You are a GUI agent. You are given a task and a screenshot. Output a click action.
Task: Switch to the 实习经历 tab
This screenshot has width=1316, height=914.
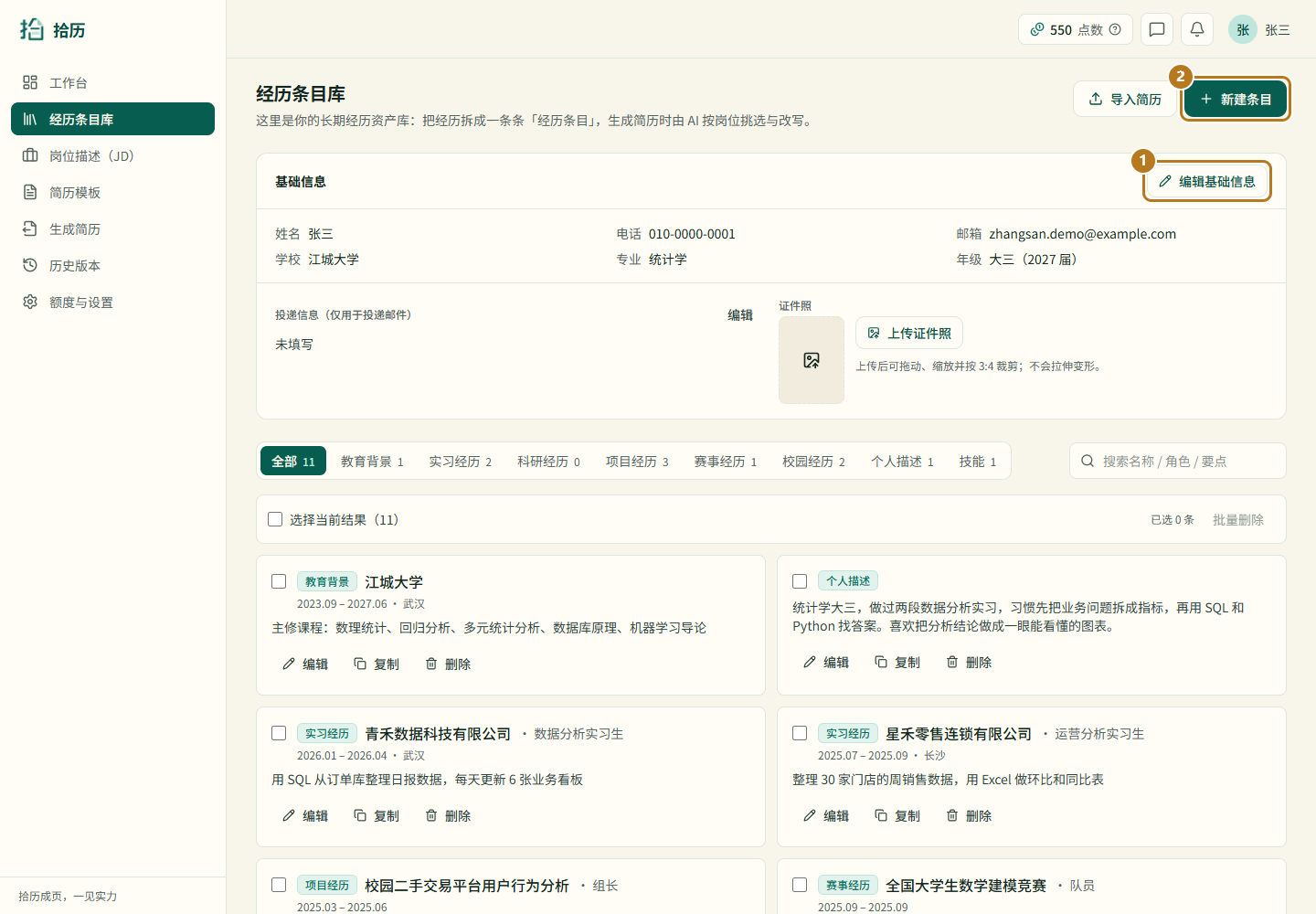[x=461, y=462]
